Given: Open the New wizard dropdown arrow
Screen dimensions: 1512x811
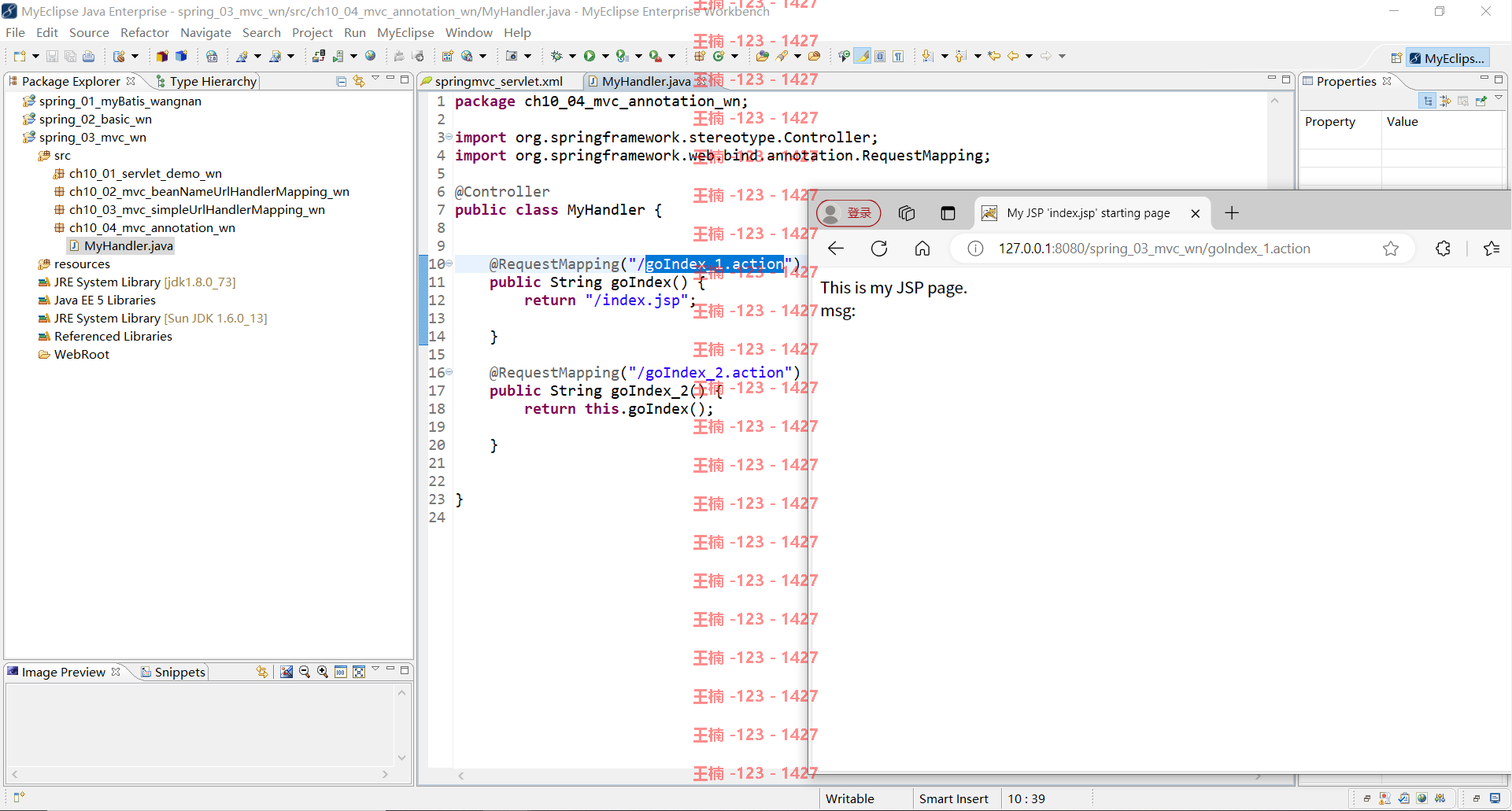Looking at the screenshot, I should 35,56.
